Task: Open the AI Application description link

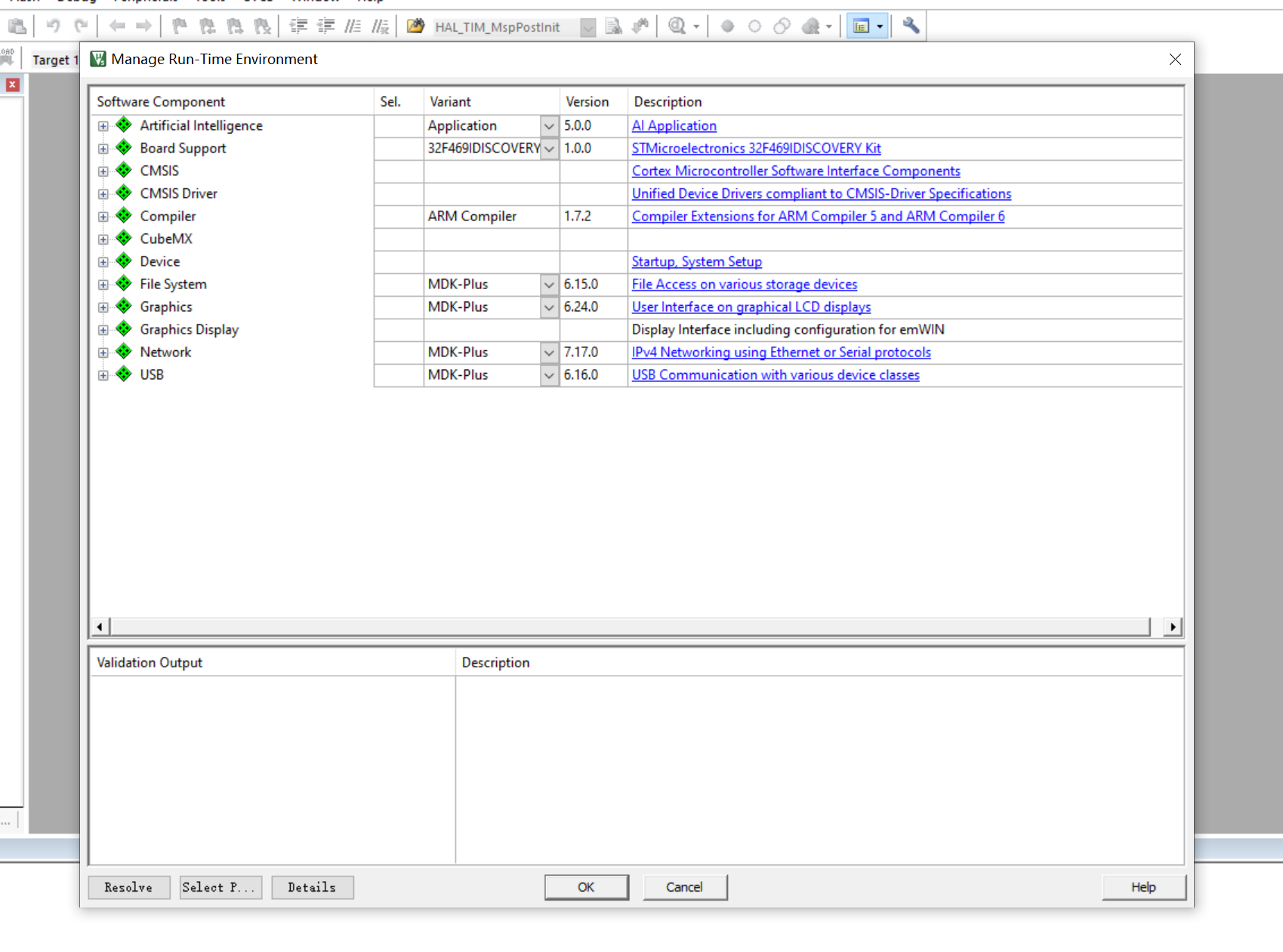Action: [674, 126]
